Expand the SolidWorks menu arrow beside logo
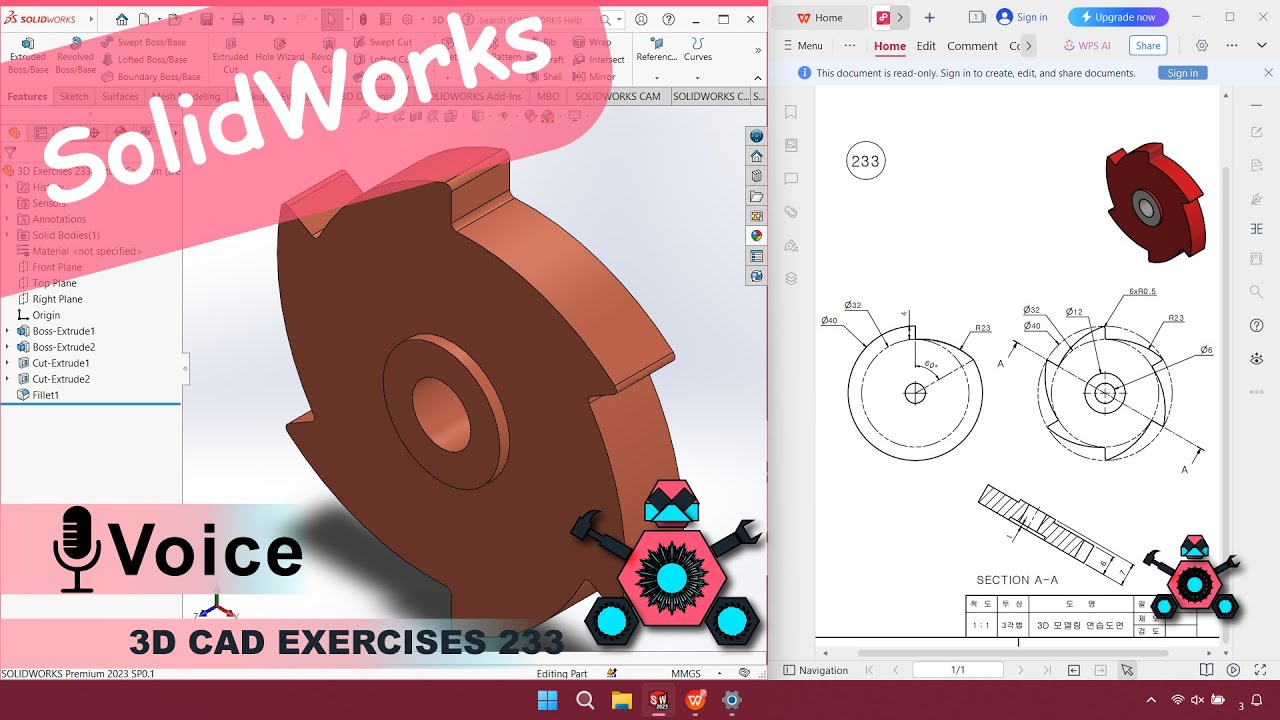 point(92,19)
